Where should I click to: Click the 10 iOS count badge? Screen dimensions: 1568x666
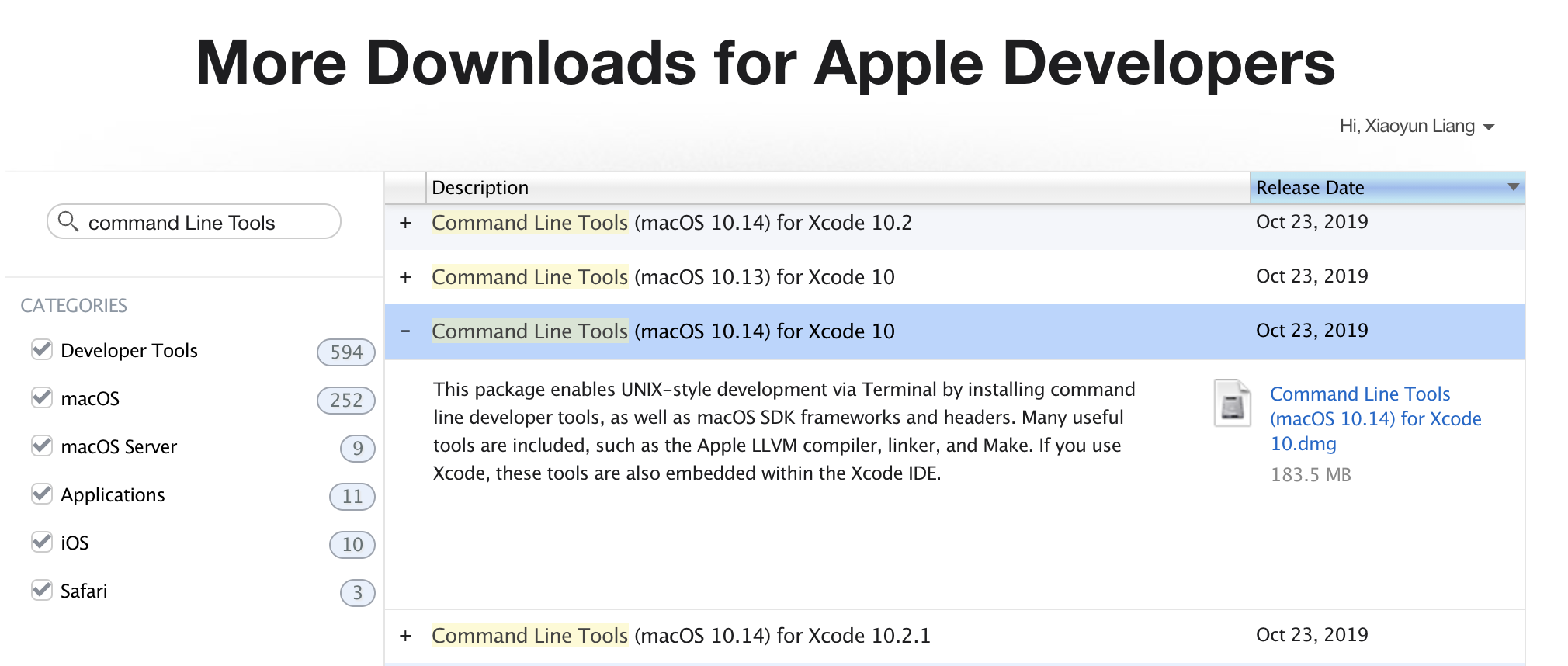(x=352, y=544)
